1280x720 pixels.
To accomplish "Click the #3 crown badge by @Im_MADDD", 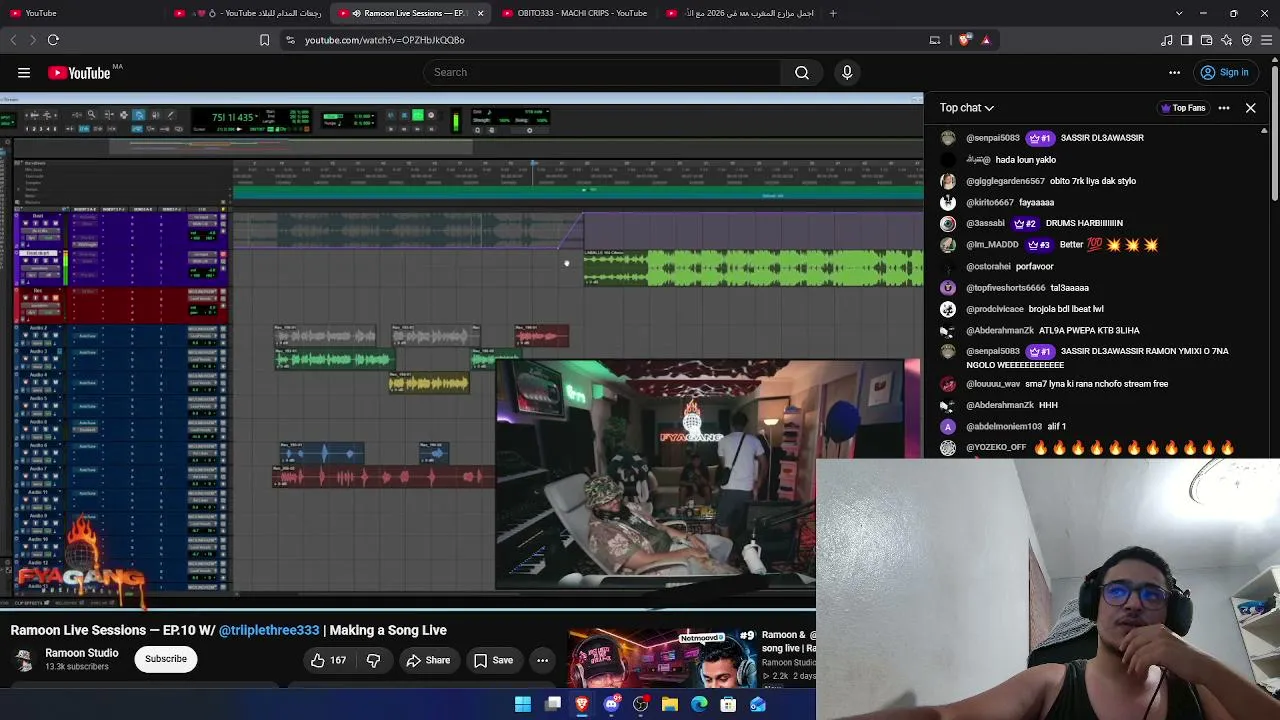I will [1038, 244].
